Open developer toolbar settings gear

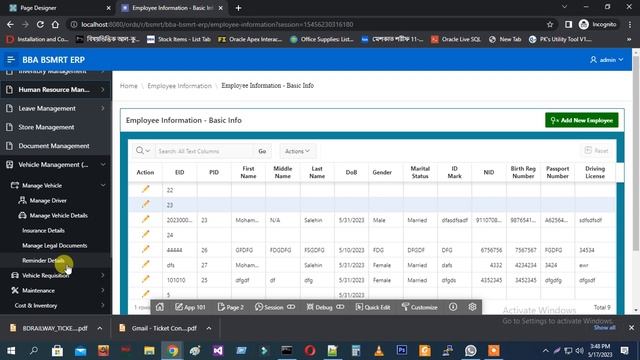click(x=472, y=307)
